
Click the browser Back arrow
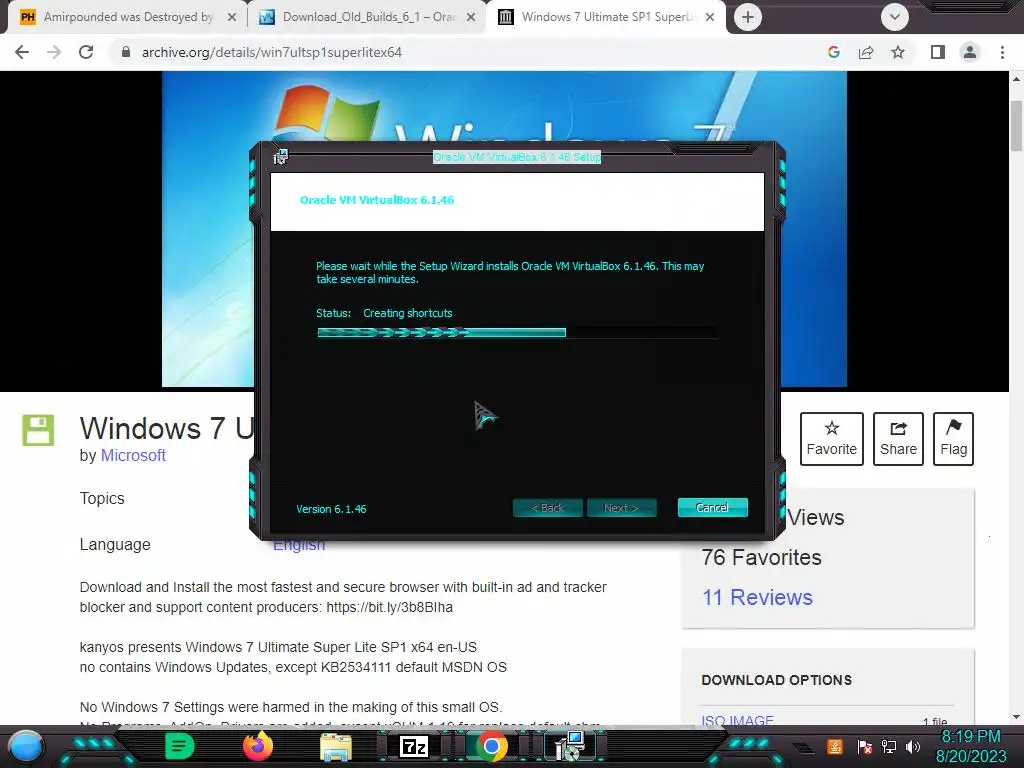pyautogui.click(x=22, y=52)
